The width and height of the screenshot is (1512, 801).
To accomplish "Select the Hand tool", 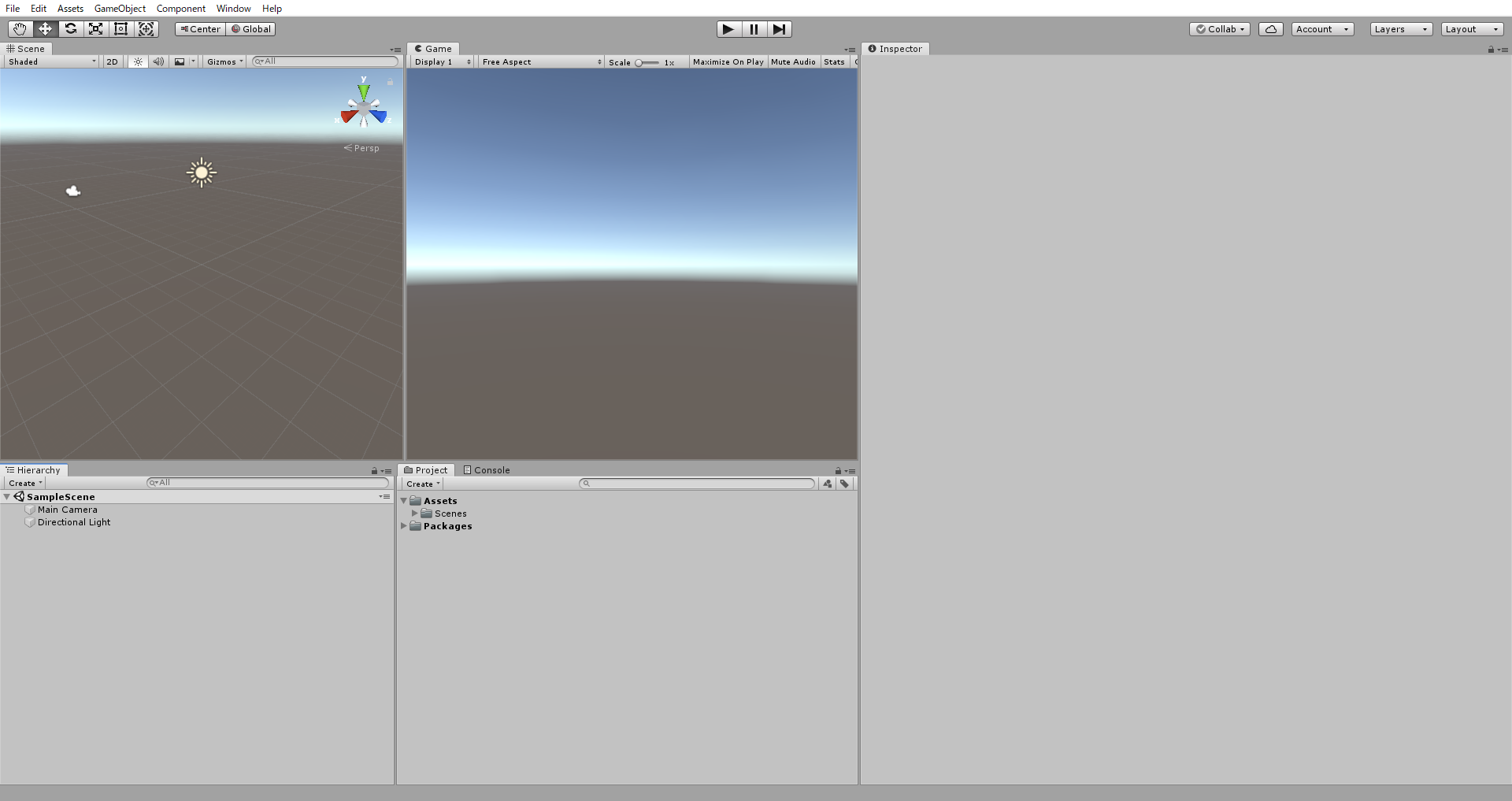I will pos(20,29).
